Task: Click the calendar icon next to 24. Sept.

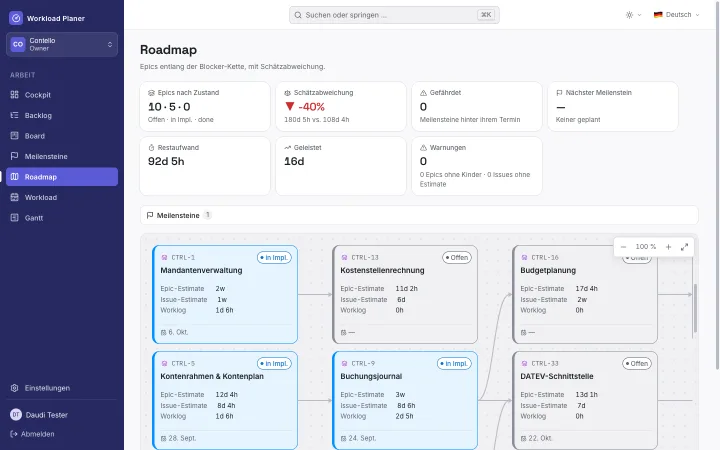Action: point(343,439)
